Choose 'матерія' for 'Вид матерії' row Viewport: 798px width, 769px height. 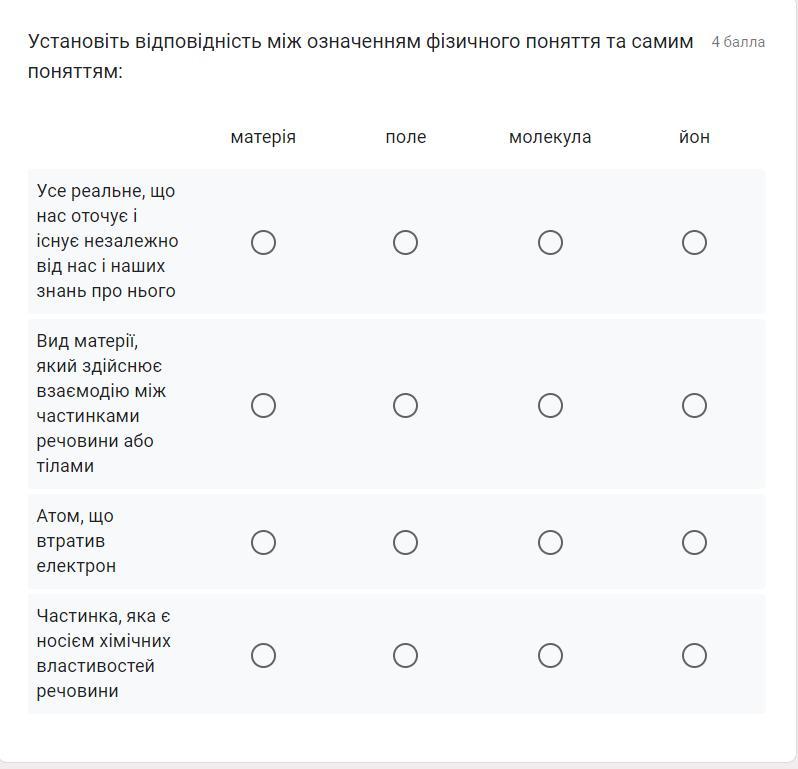tap(263, 405)
